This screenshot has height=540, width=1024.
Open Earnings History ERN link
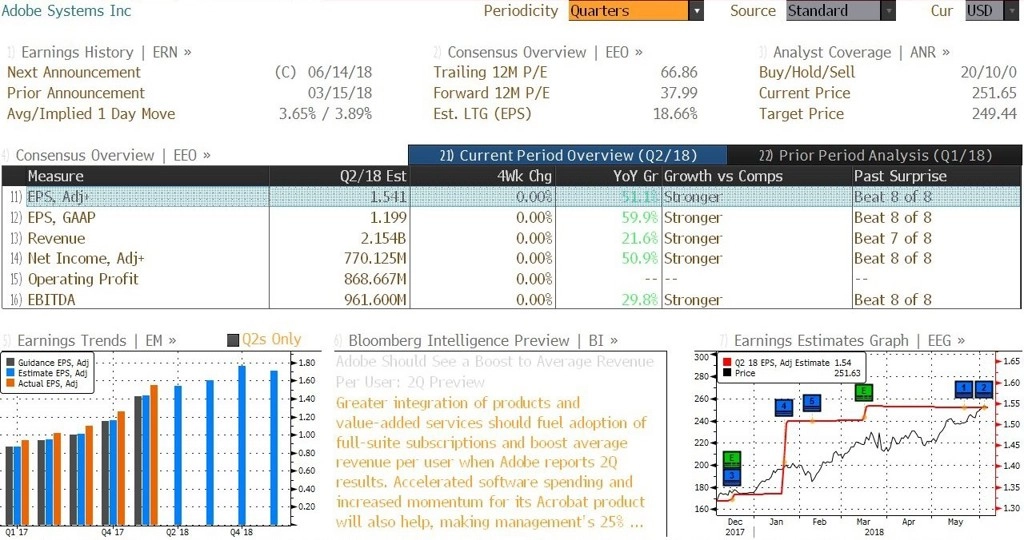(106, 52)
